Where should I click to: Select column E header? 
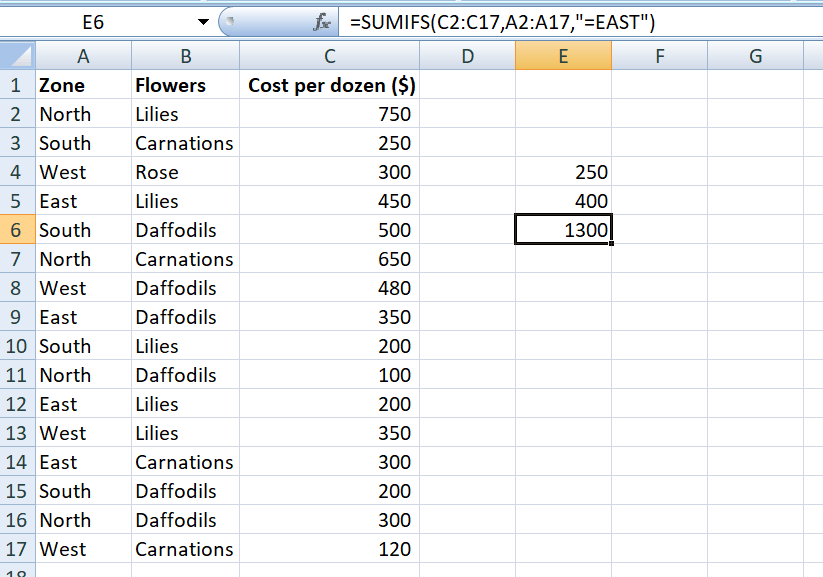click(563, 56)
